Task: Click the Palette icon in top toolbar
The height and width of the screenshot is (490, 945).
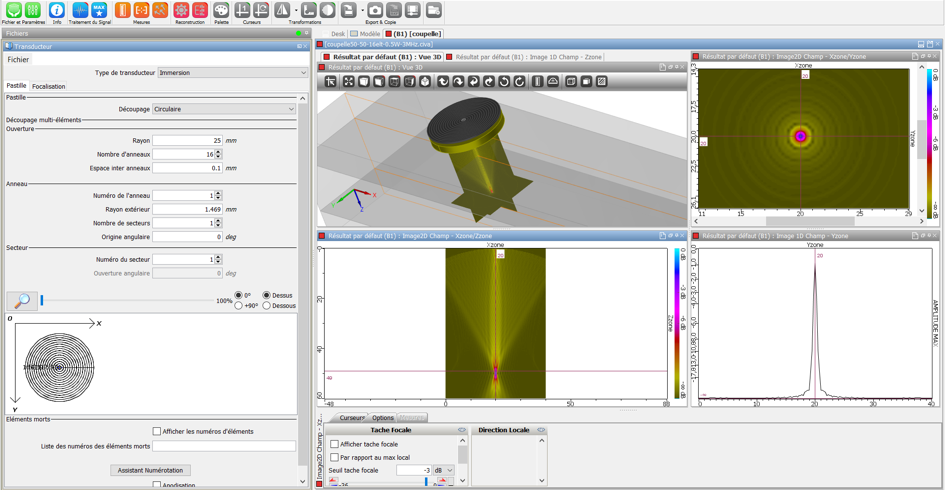Action: 221,10
